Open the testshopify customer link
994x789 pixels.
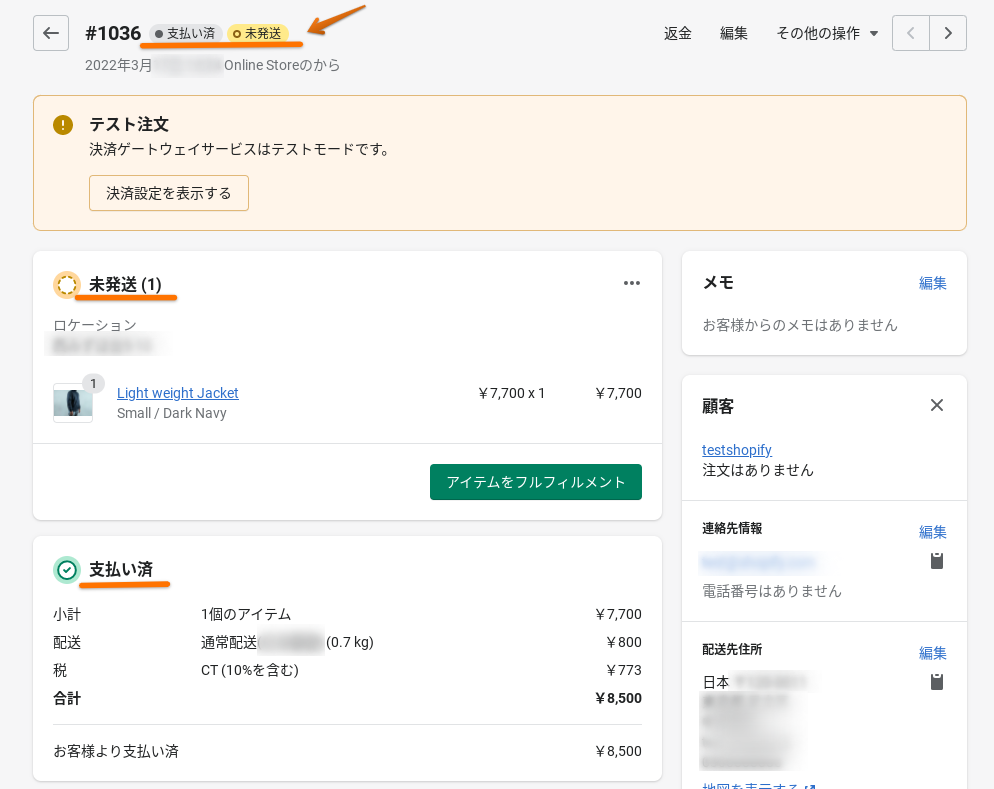[737, 450]
